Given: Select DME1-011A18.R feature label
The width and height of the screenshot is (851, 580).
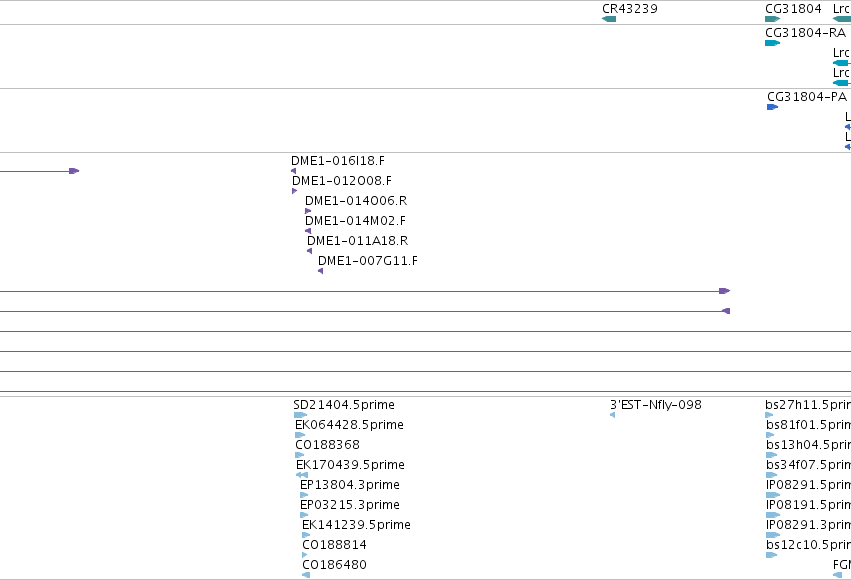Looking at the screenshot, I should point(358,240).
